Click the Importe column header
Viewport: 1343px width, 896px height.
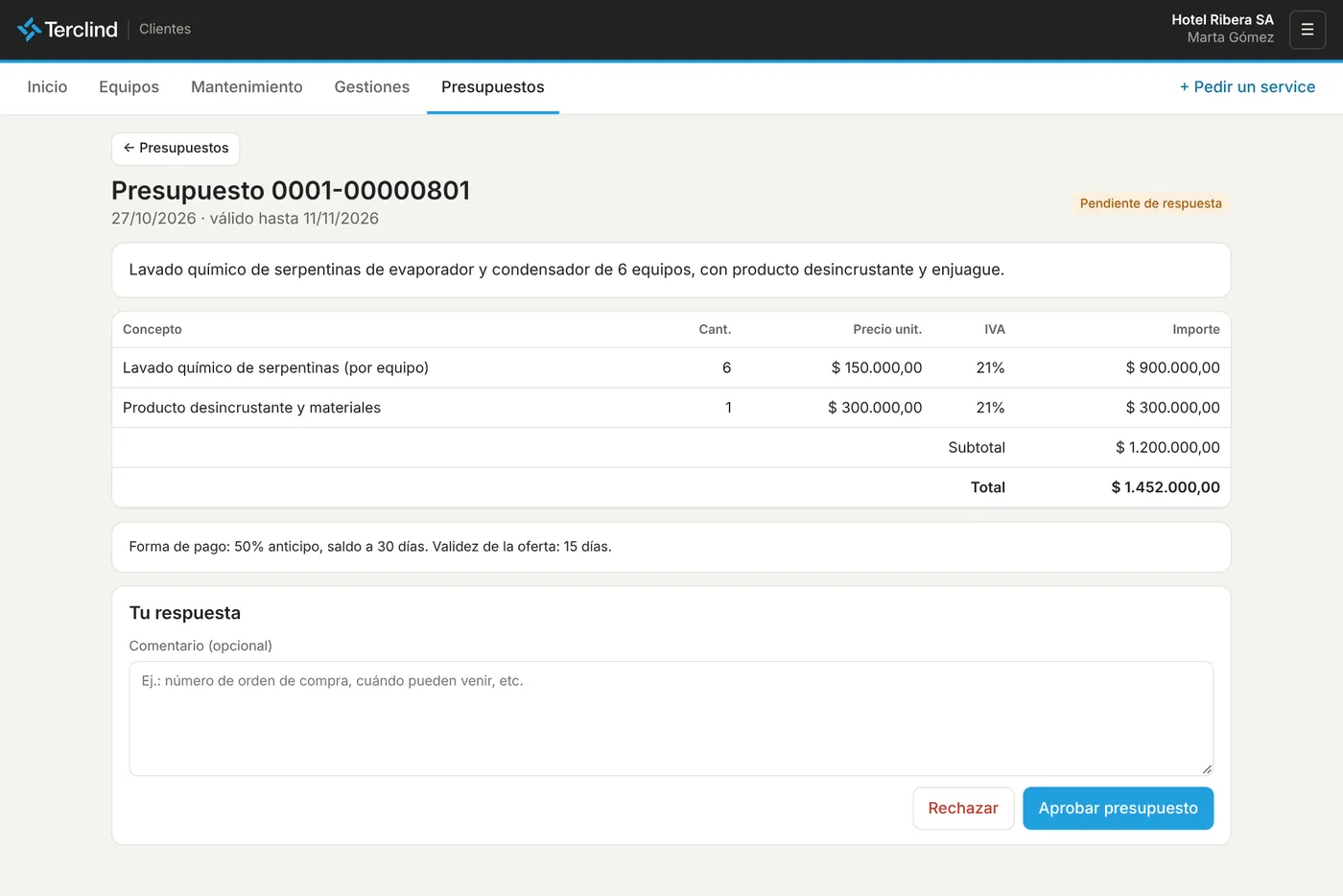click(x=1196, y=330)
